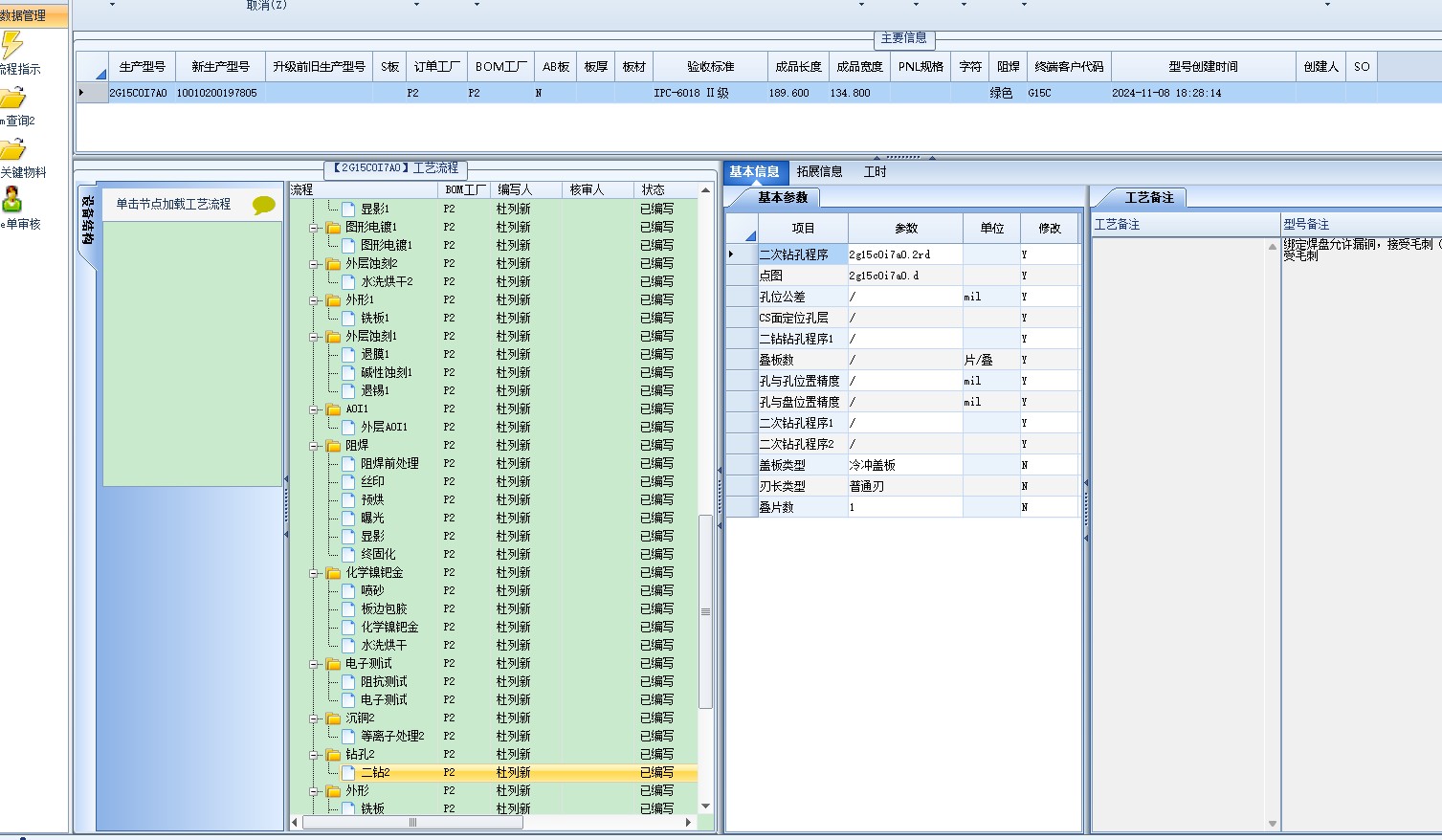Edit the 刃长类型 value 普通刃
The height and width of the screenshot is (840, 1442).
click(905, 486)
